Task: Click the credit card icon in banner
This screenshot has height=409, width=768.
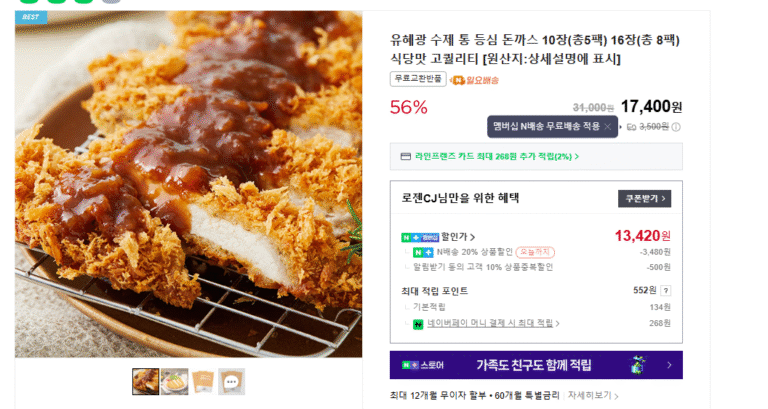Action: [405, 157]
